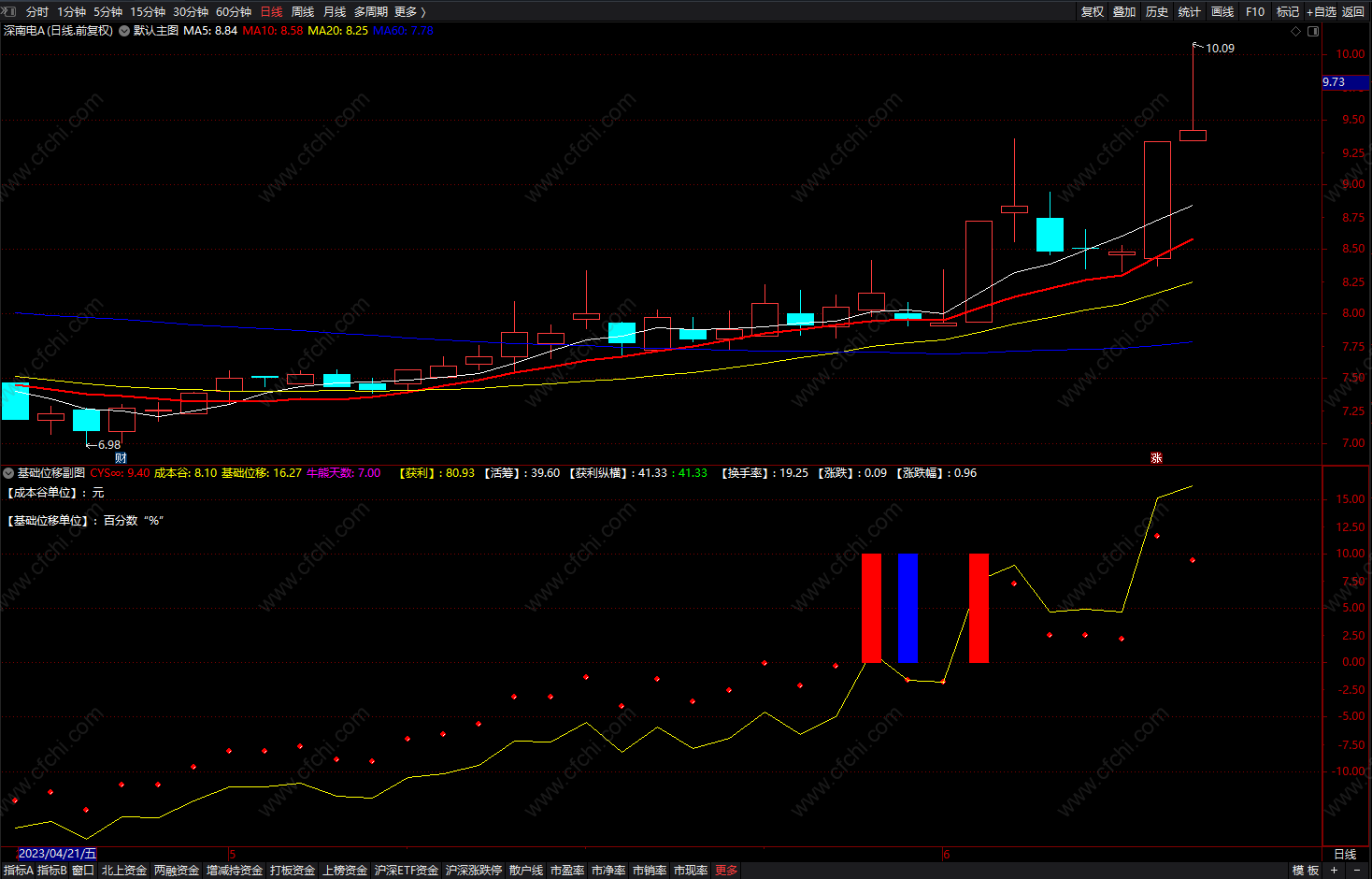The width and height of the screenshot is (1372, 879).
Task: Select the 市盈率 indicator tab
Action: point(567,871)
